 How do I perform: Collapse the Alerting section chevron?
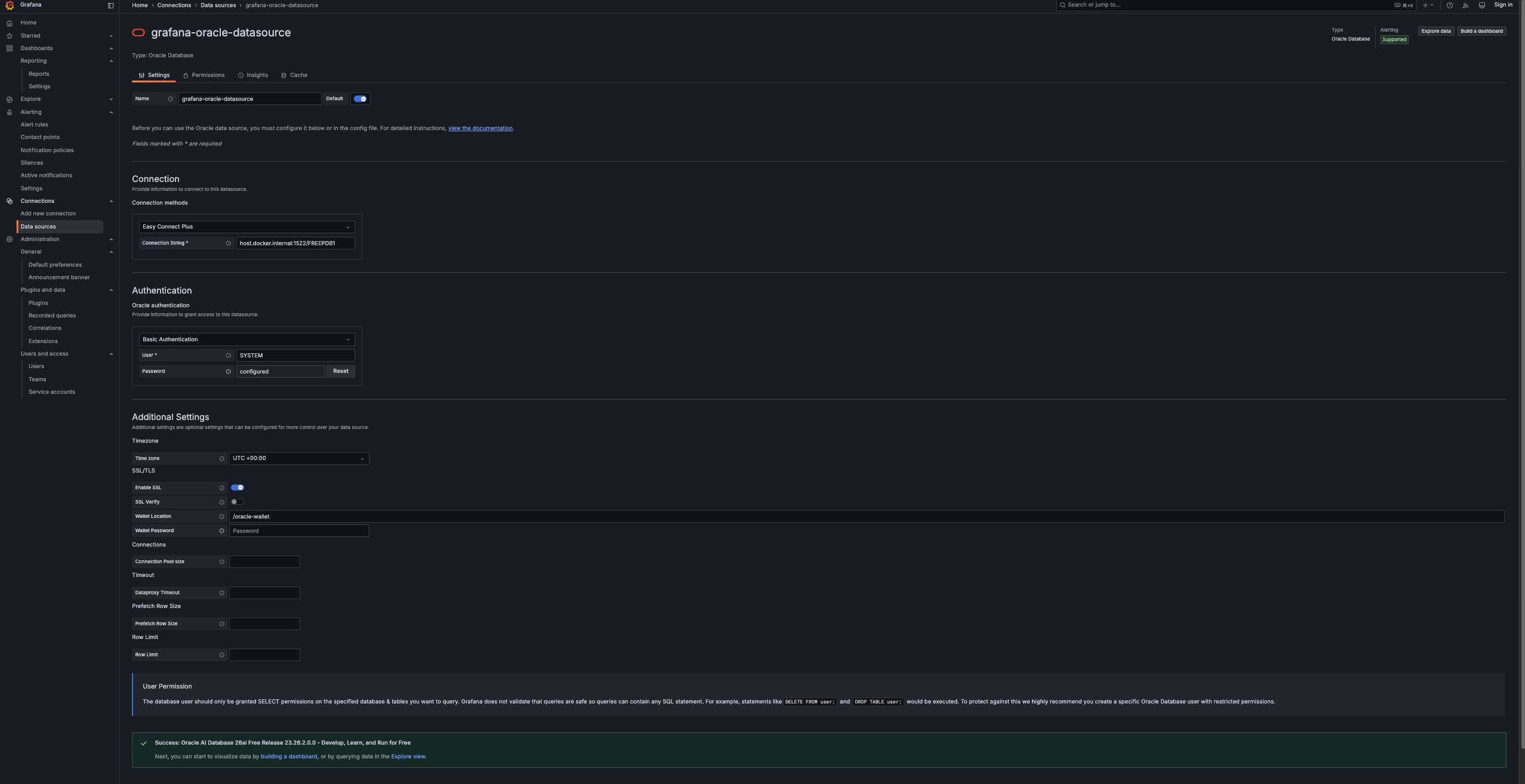pos(111,112)
